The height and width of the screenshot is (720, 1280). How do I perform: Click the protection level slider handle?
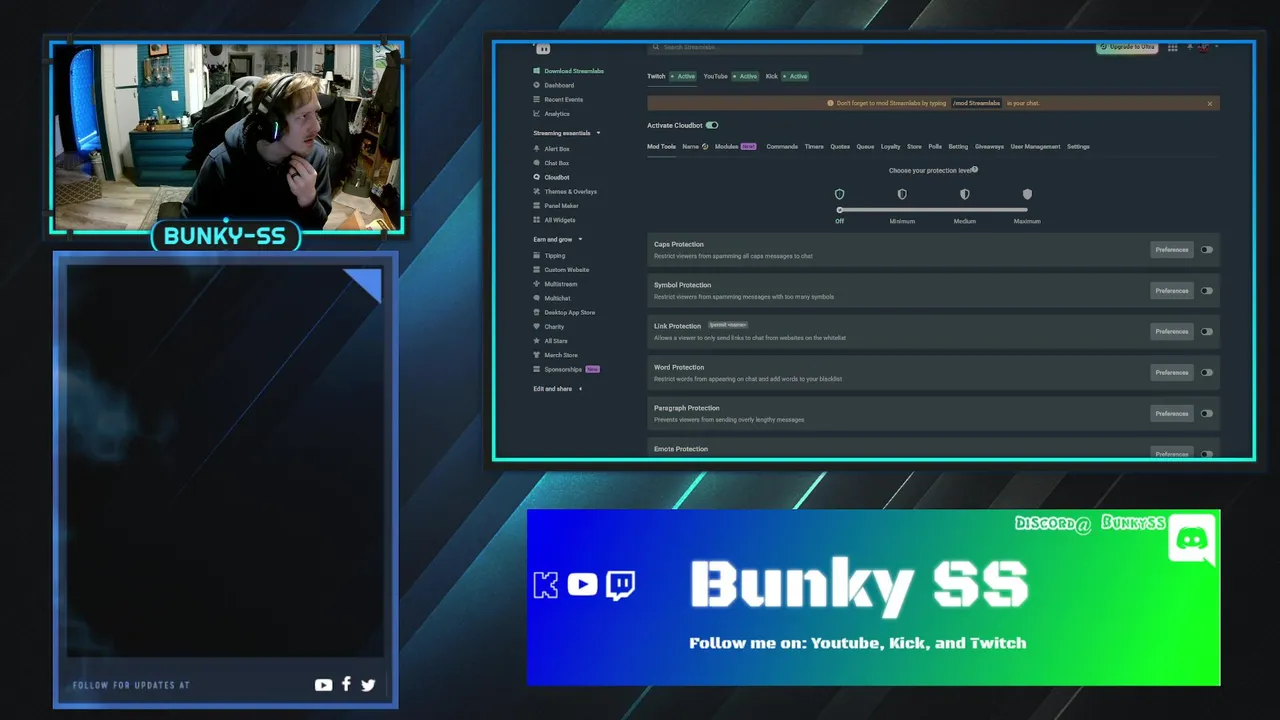(839, 210)
